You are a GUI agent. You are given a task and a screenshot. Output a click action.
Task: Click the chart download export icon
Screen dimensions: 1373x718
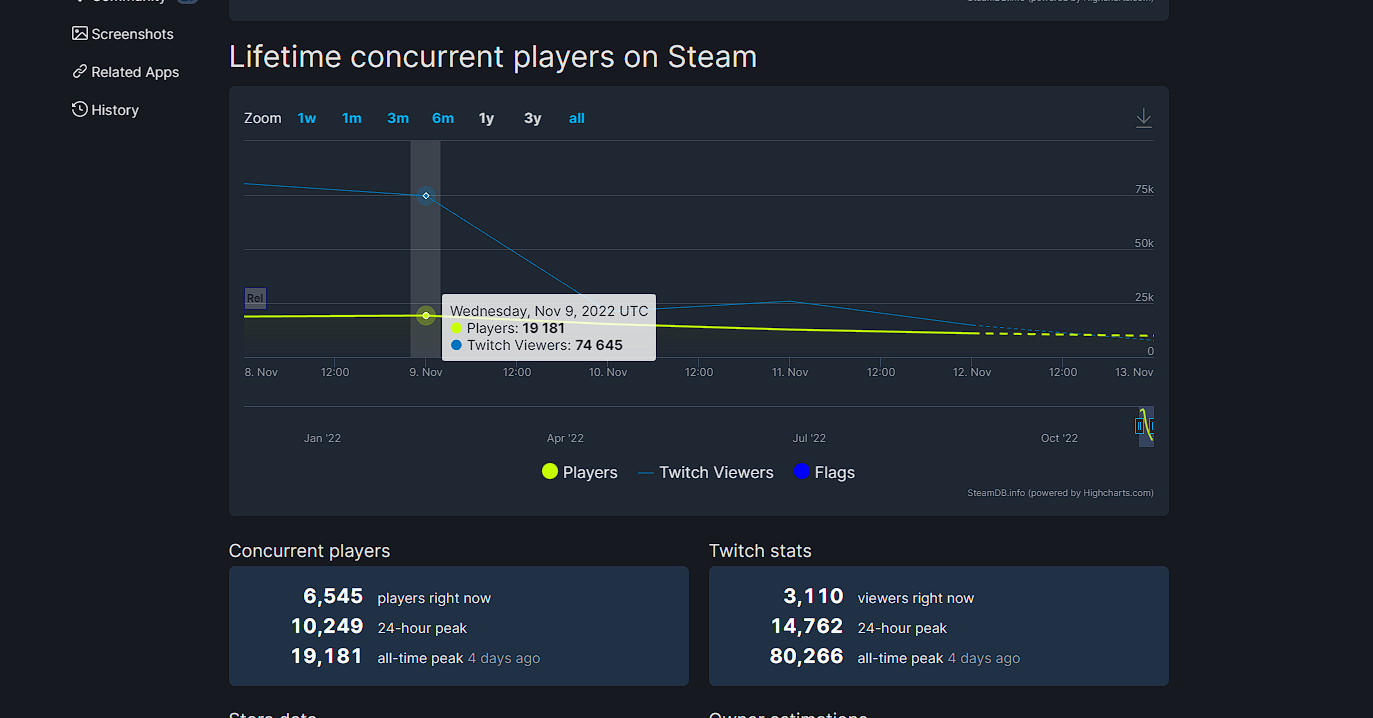coord(1143,118)
